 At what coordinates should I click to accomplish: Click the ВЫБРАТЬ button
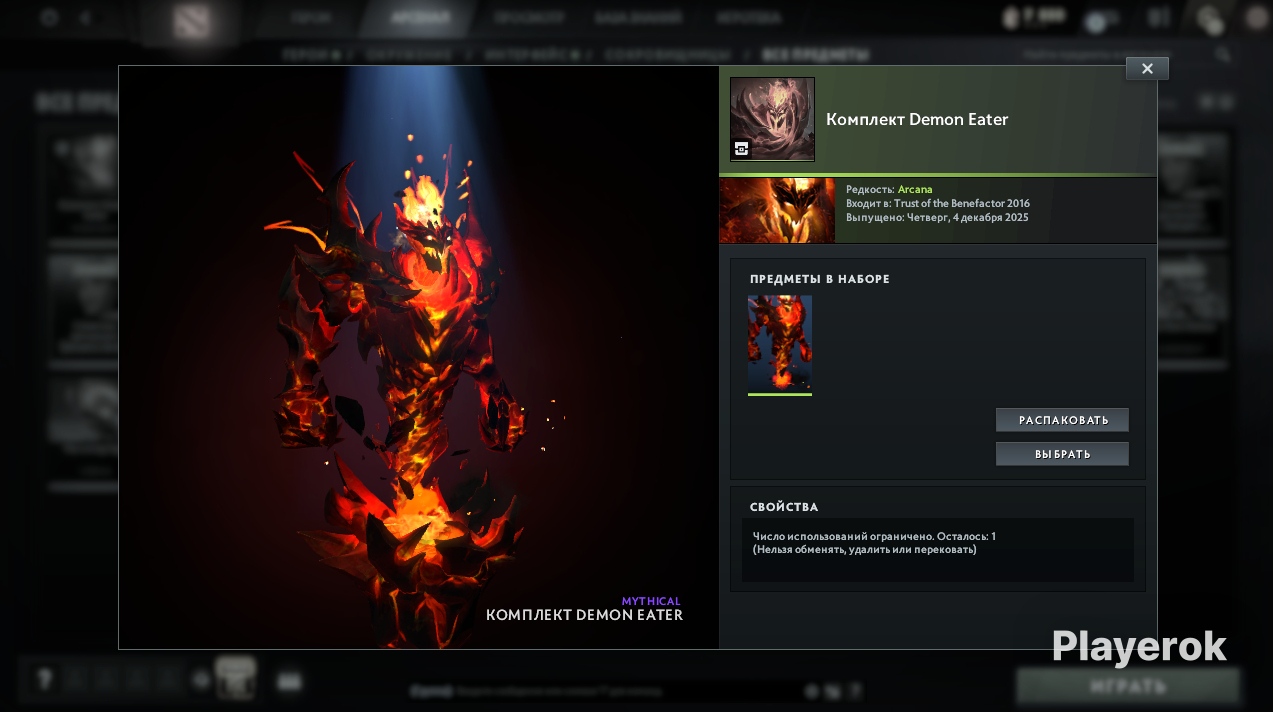pos(1062,454)
